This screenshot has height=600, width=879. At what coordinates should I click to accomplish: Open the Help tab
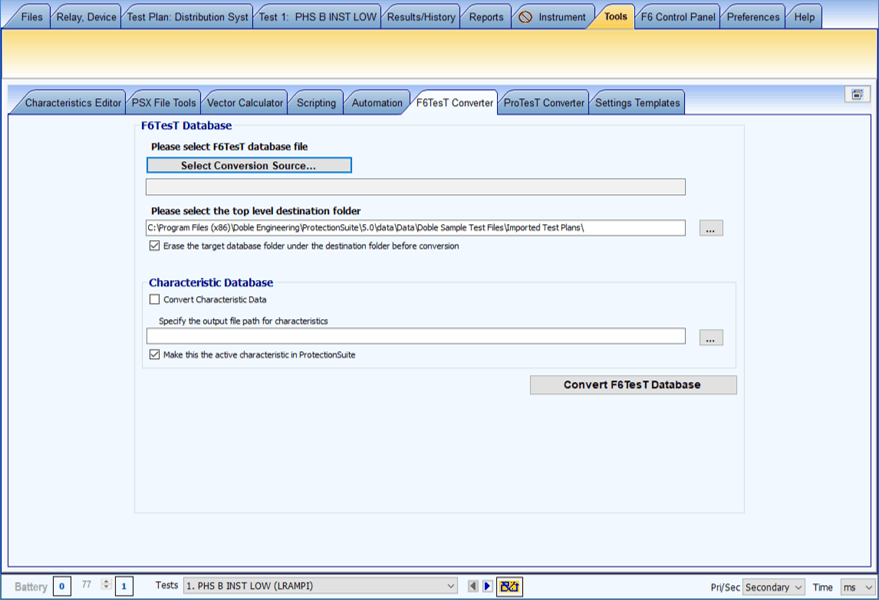pos(804,17)
